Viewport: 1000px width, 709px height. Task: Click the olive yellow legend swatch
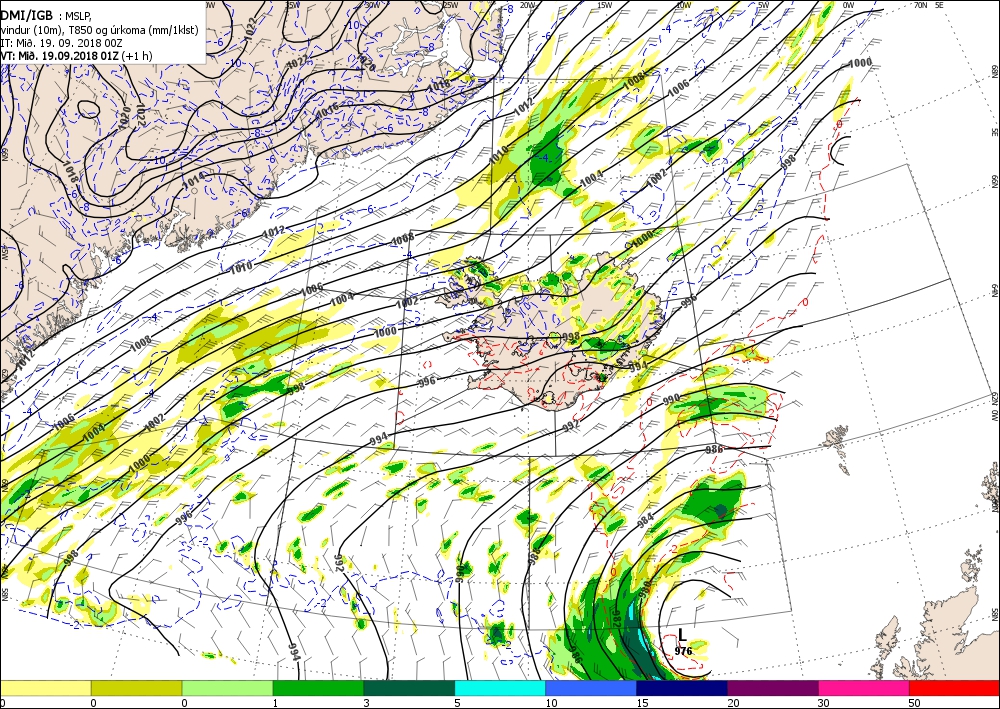click(136, 687)
